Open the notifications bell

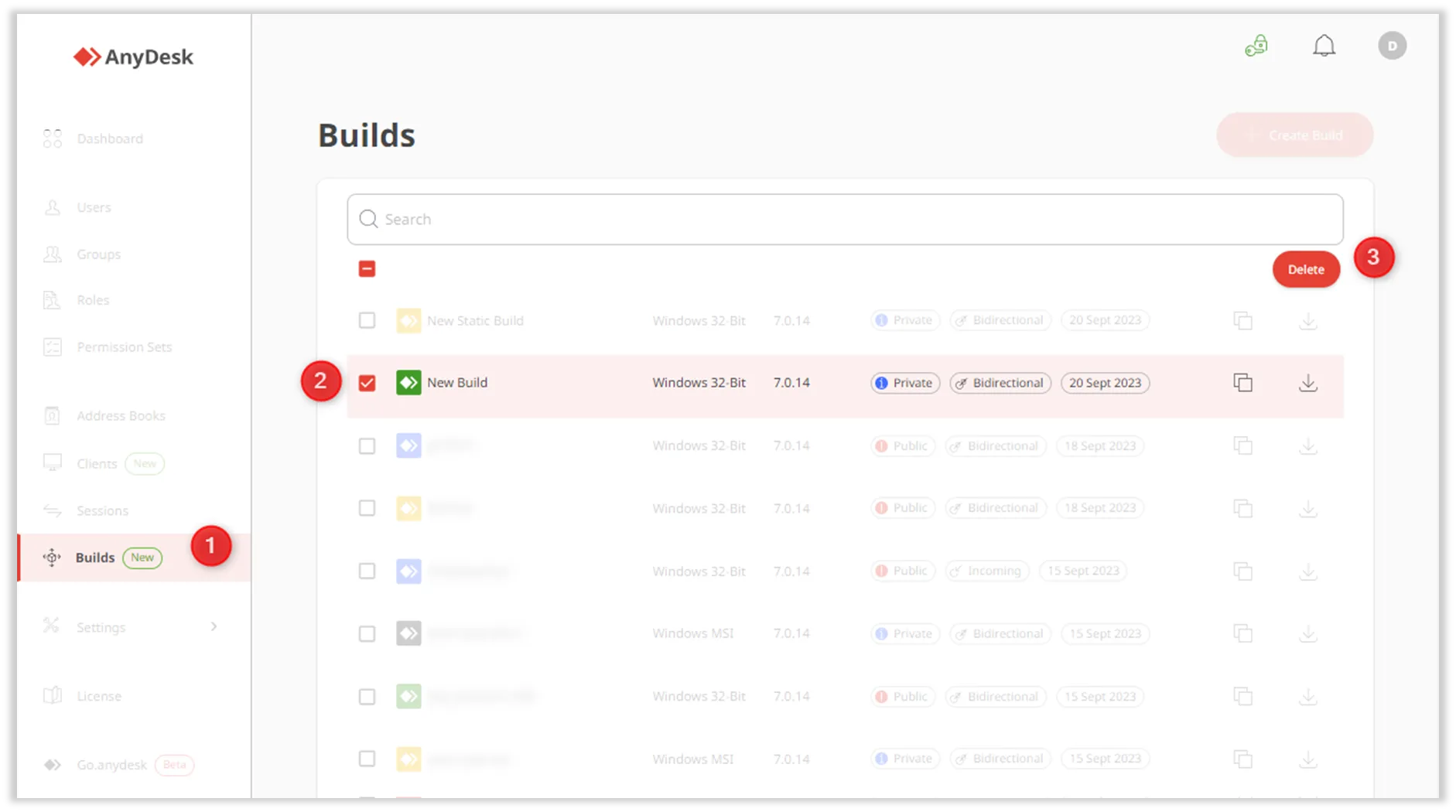[1324, 46]
